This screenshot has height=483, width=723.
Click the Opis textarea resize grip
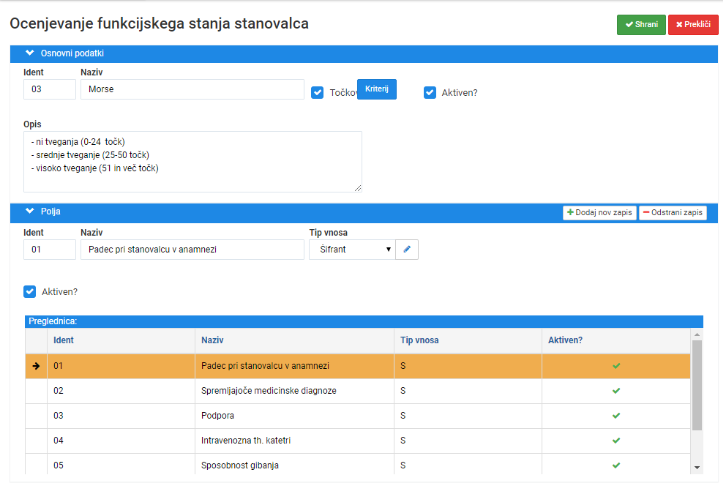pos(358,188)
